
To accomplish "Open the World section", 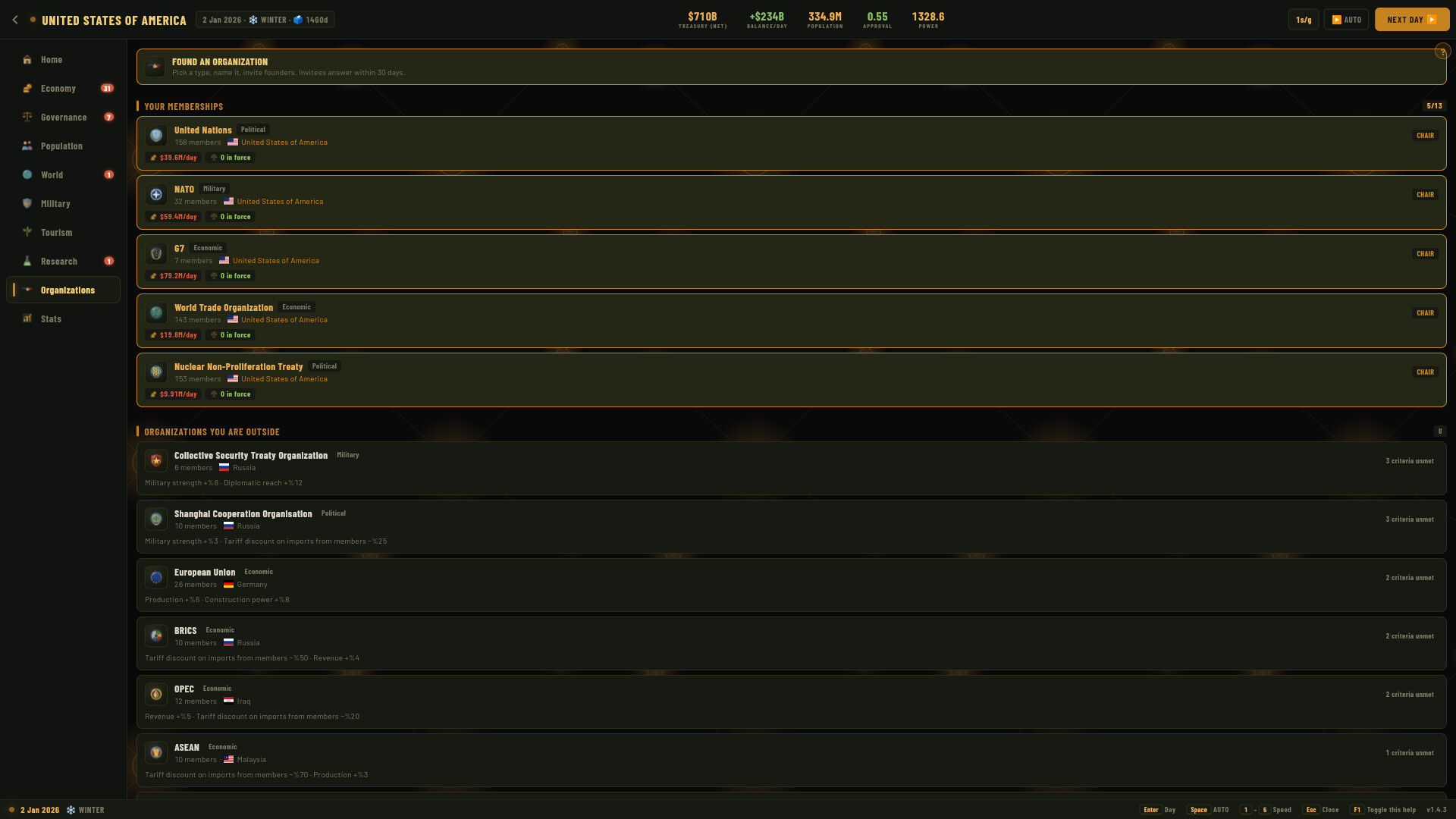I will click(x=64, y=175).
